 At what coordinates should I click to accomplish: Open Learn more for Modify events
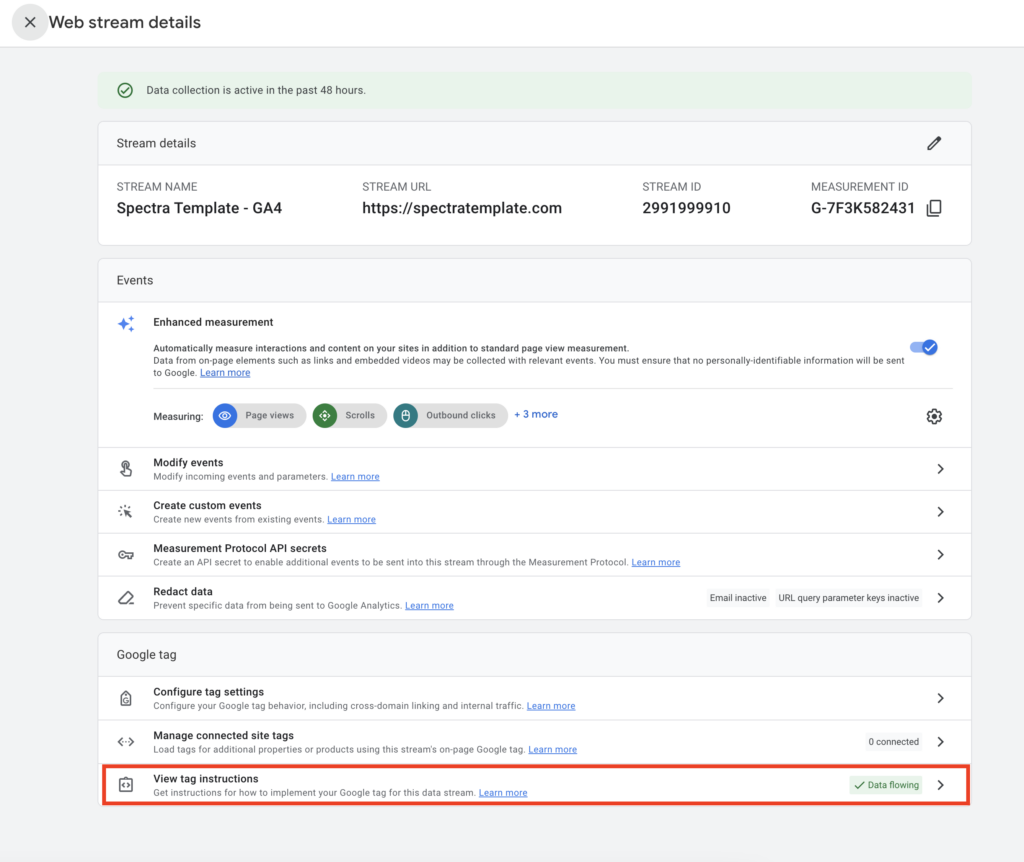pyautogui.click(x=355, y=477)
